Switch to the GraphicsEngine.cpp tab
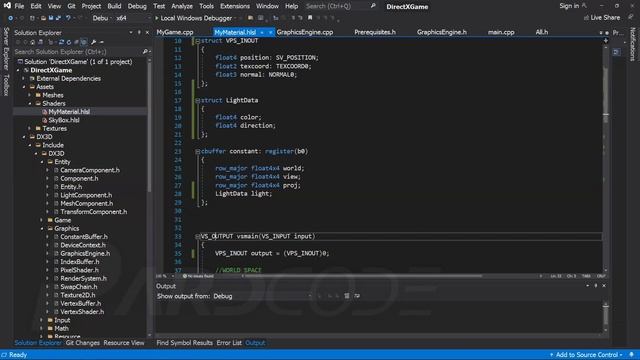 305,32
